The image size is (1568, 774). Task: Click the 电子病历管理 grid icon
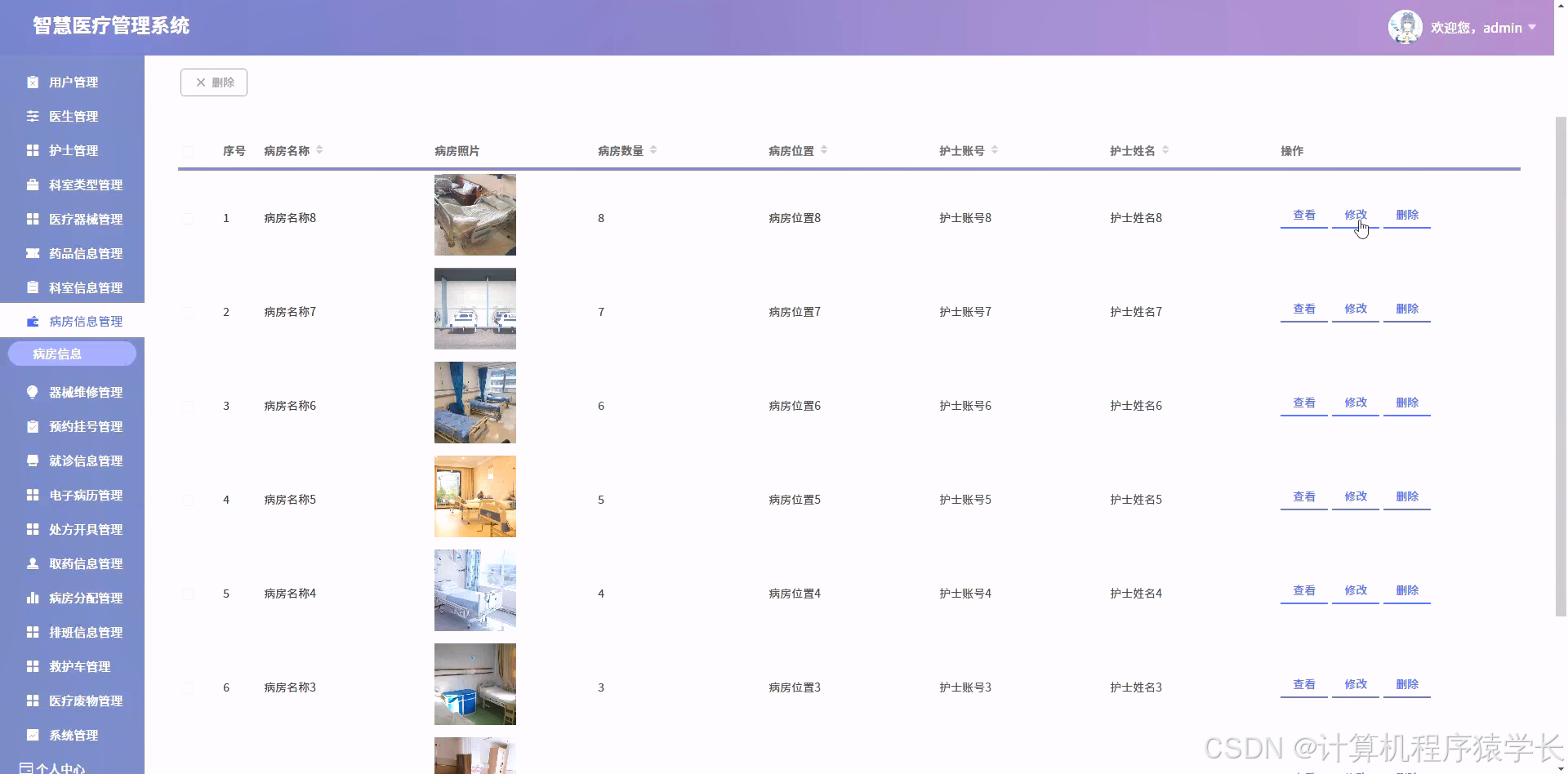(33, 495)
